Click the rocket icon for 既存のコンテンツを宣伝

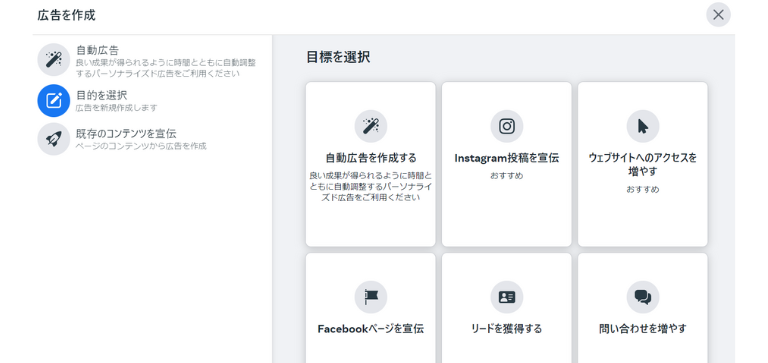53,139
